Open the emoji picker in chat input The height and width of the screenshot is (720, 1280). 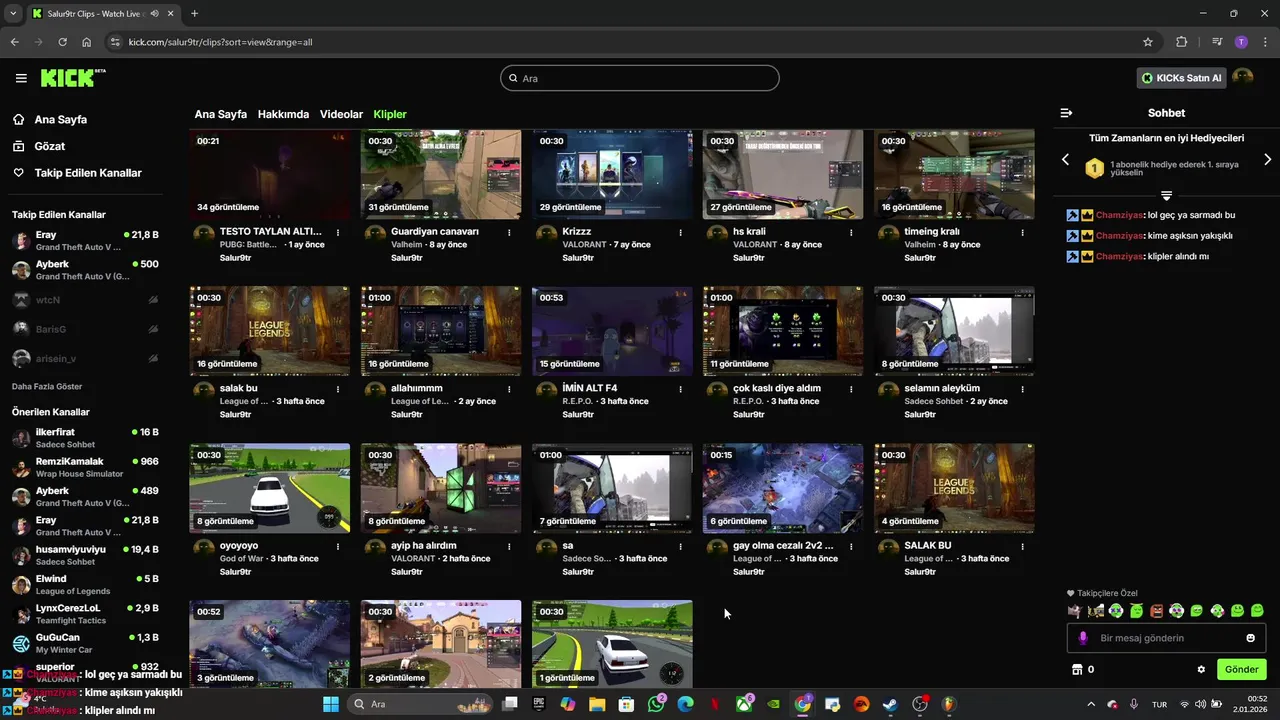[1250, 638]
